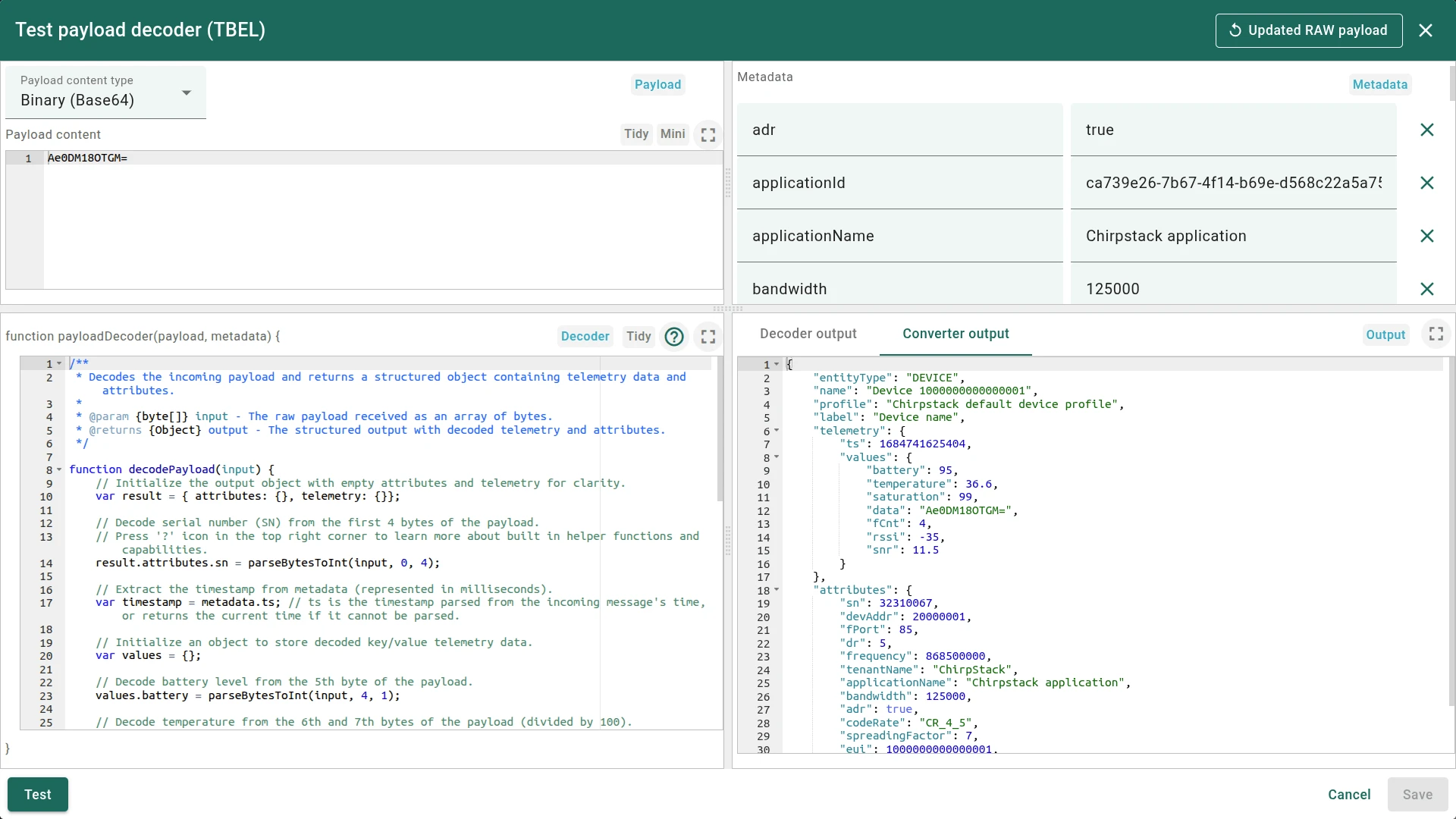This screenshot has width=1456, height=819.
Task: Remove the applicationId metadata row
Action: coord(1427,183)
